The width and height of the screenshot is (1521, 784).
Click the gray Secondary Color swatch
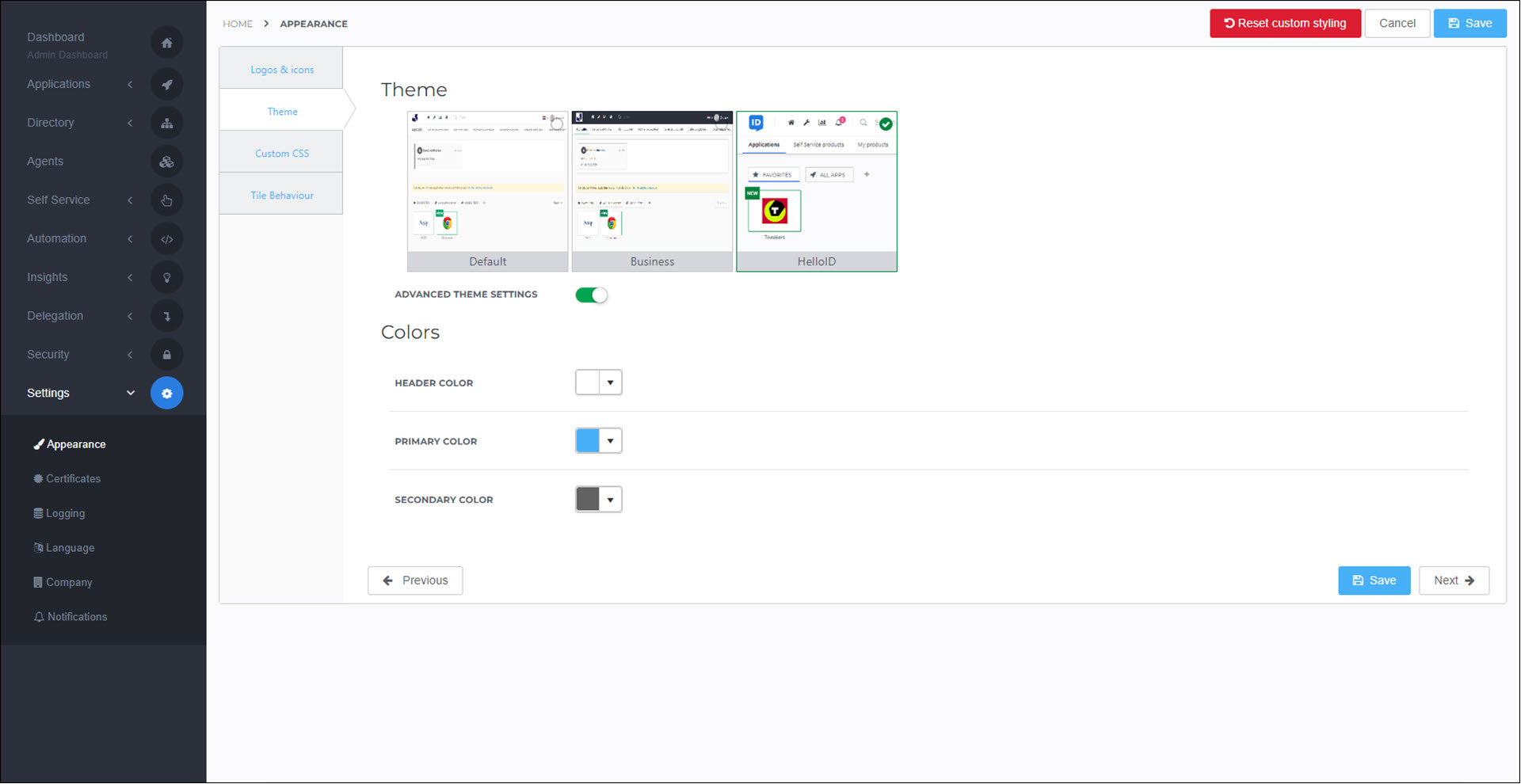(588, 500)
